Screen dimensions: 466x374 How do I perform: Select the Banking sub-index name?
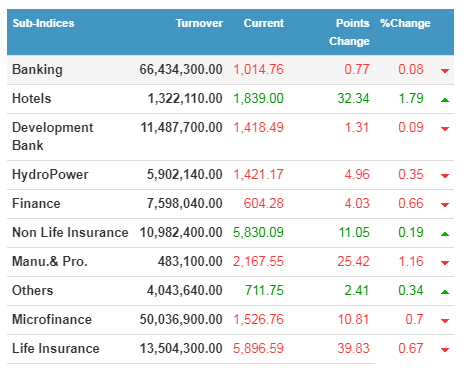(37, 70)
